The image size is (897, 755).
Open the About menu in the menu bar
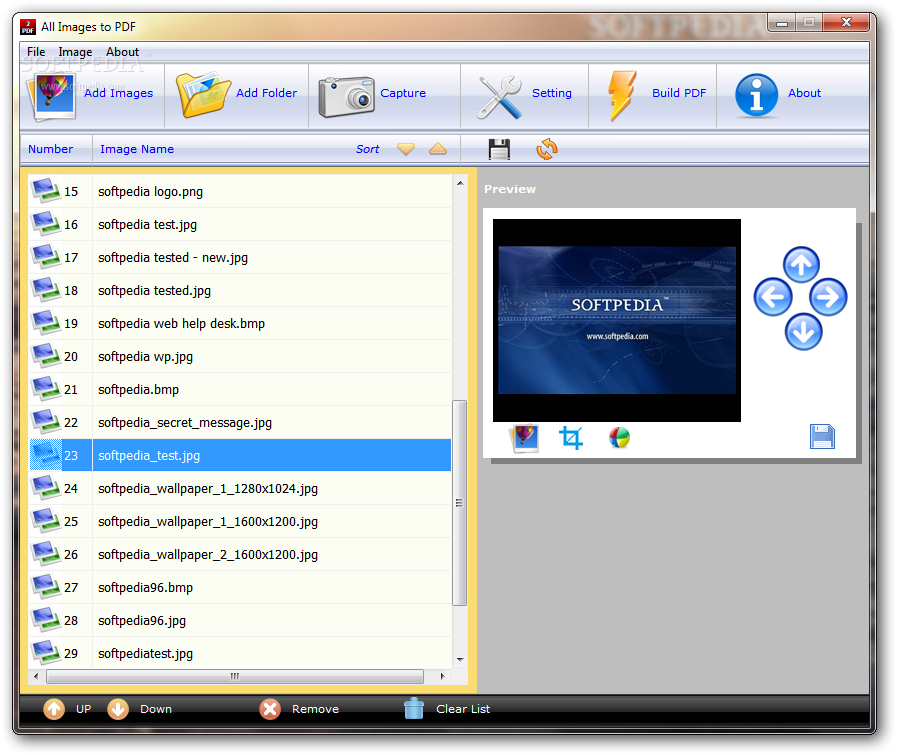pos(122,52)
